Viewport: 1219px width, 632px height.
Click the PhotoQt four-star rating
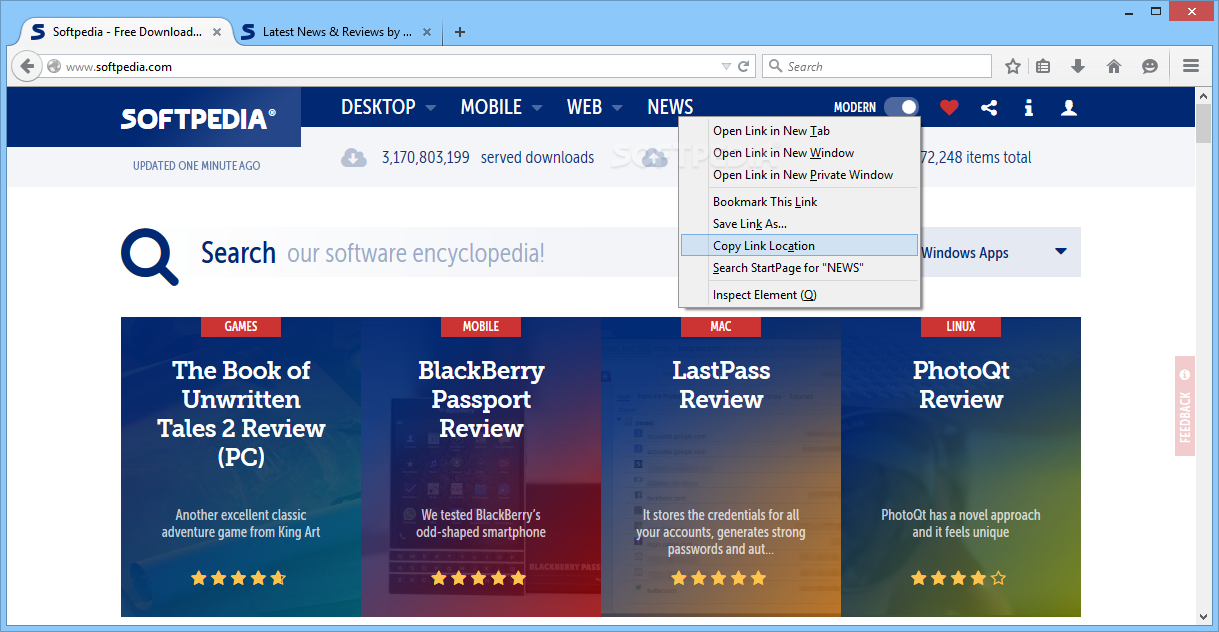pyautogui.click(x=959, y=578)
